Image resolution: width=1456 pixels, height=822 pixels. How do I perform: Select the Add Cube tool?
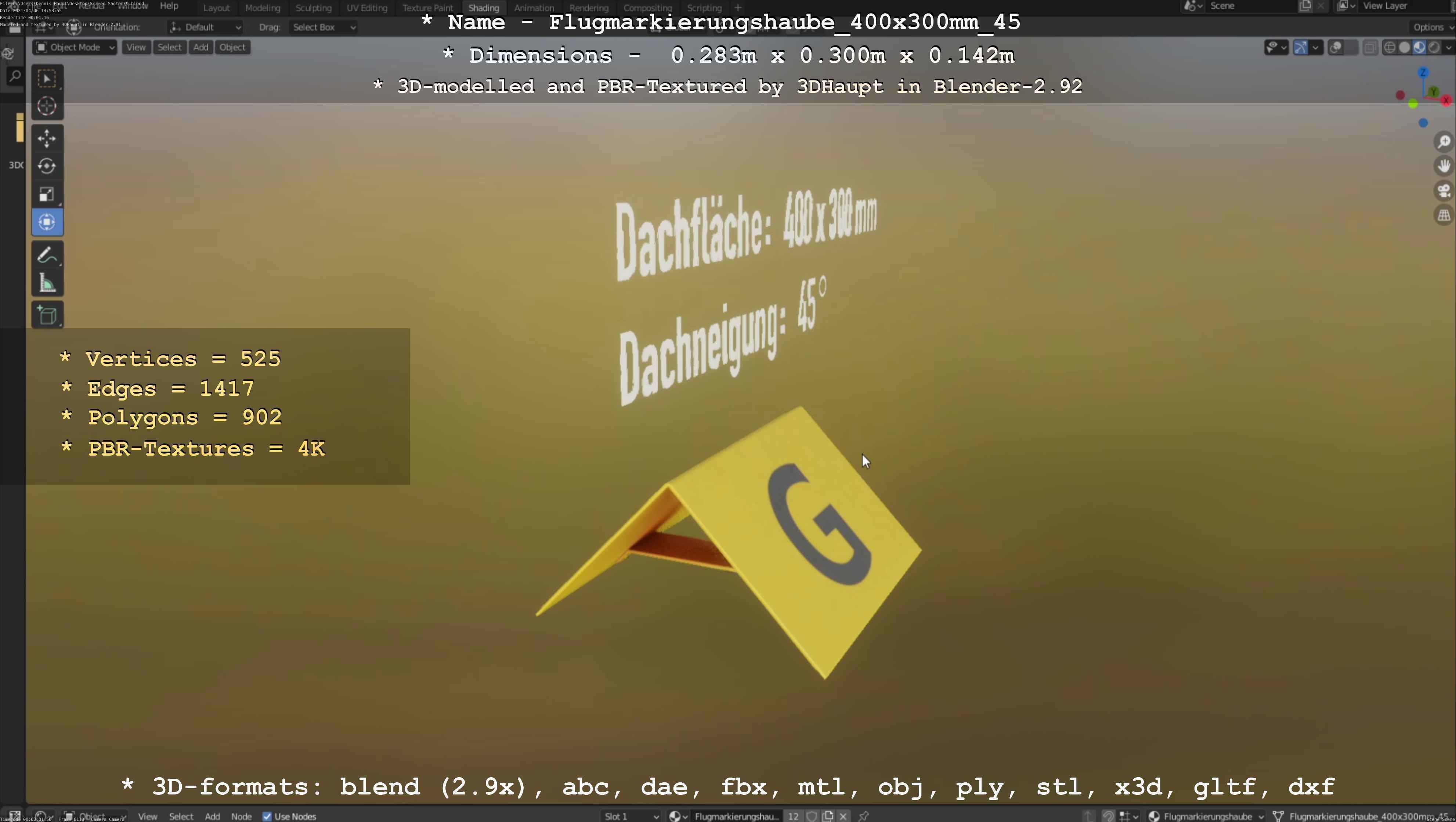click(x=47, y=315)
